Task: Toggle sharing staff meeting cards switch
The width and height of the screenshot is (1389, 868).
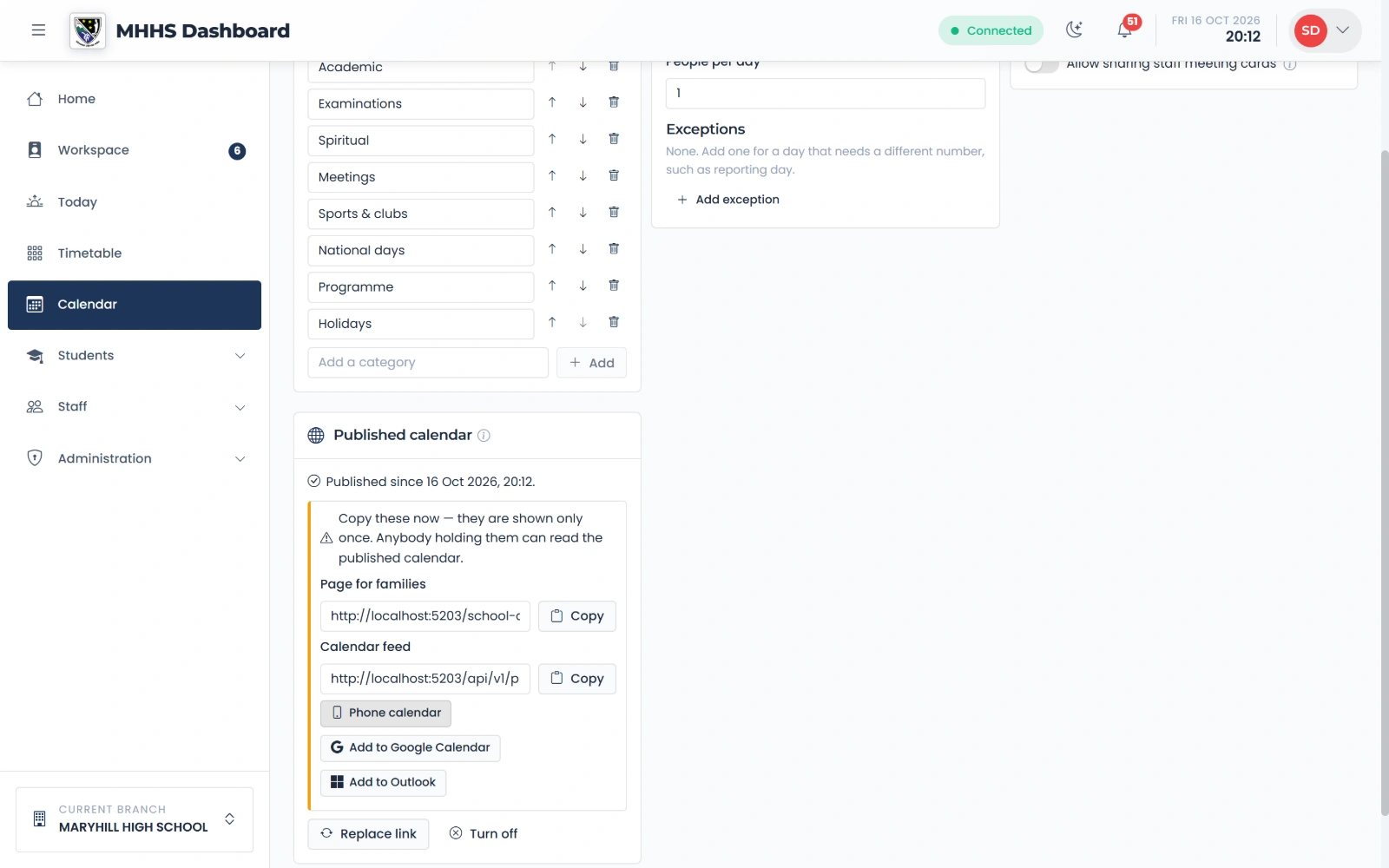Action: coord(1042,64)
